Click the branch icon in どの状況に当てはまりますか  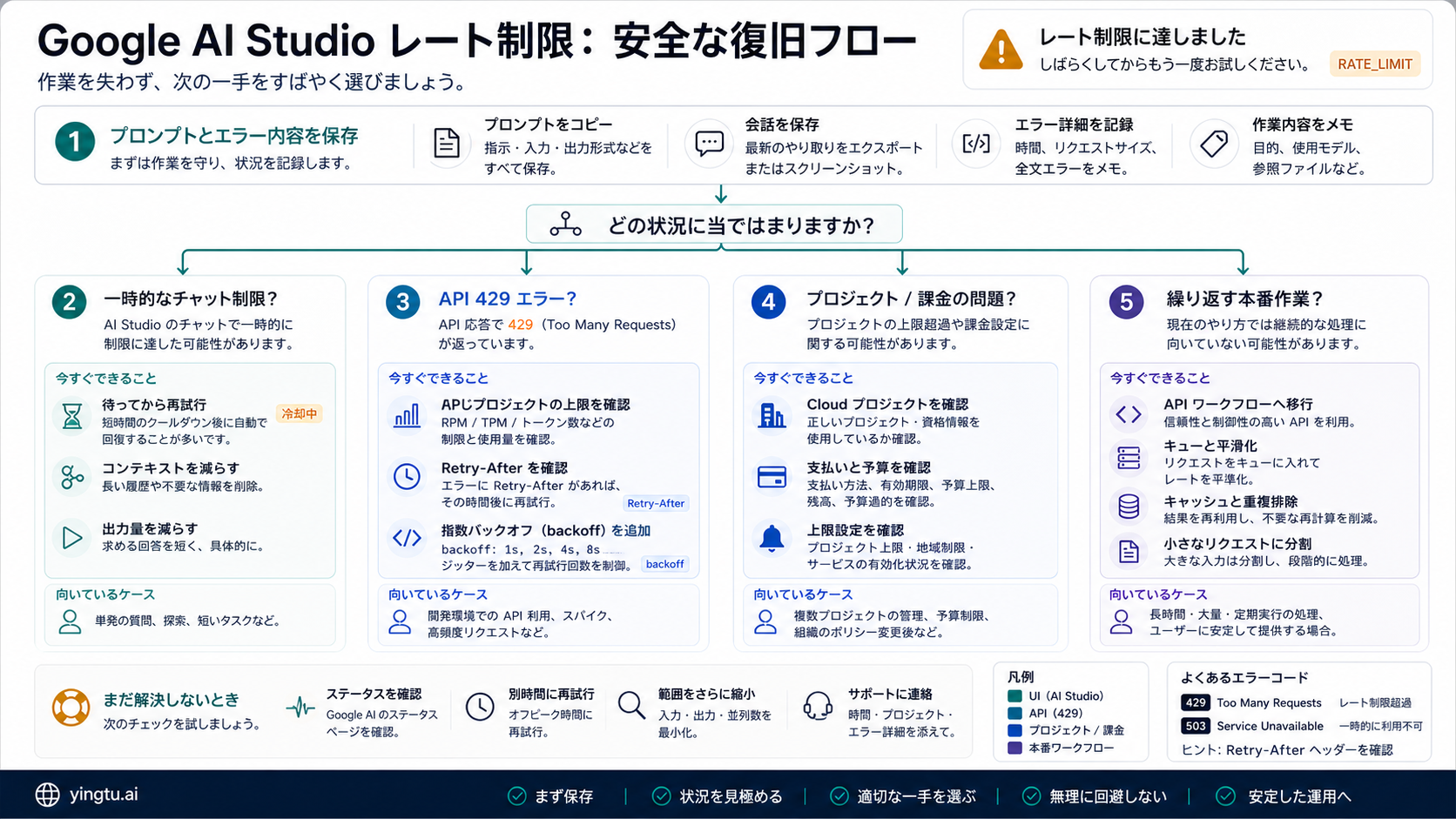click(565, 225)
